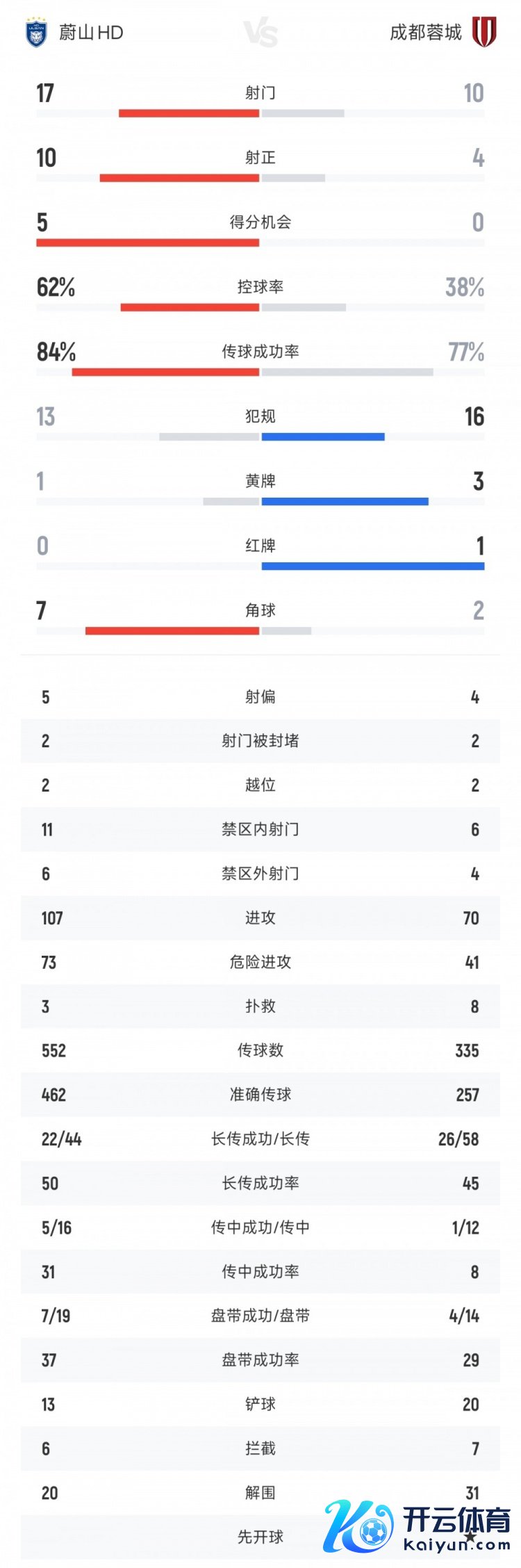This screenshot has height=1568, width=521.
Task: Click the VS icon between teams
Action: pos(261,33)
